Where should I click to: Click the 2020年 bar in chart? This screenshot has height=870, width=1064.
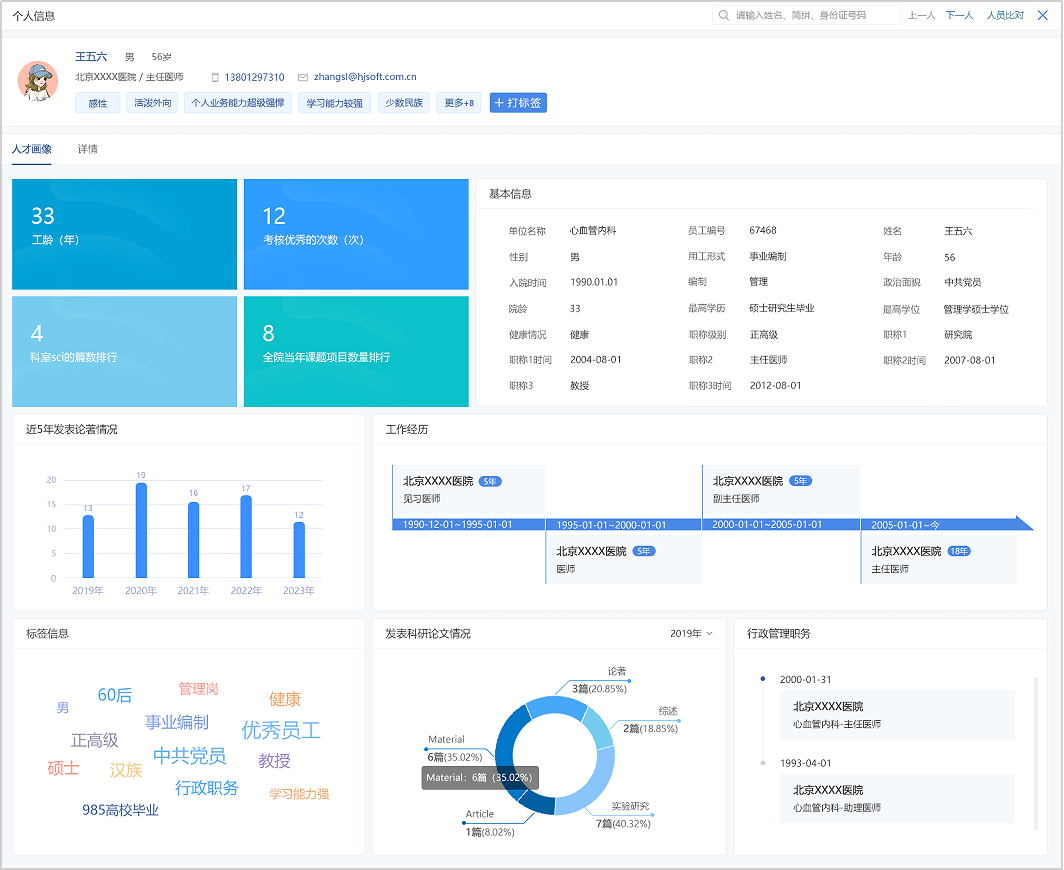coord(141,530)
